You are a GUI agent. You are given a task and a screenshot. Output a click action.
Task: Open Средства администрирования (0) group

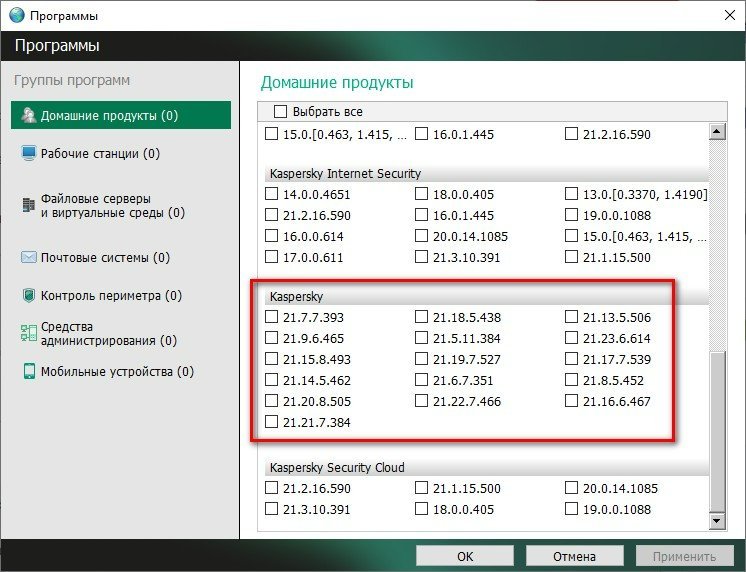click(98, 333)
